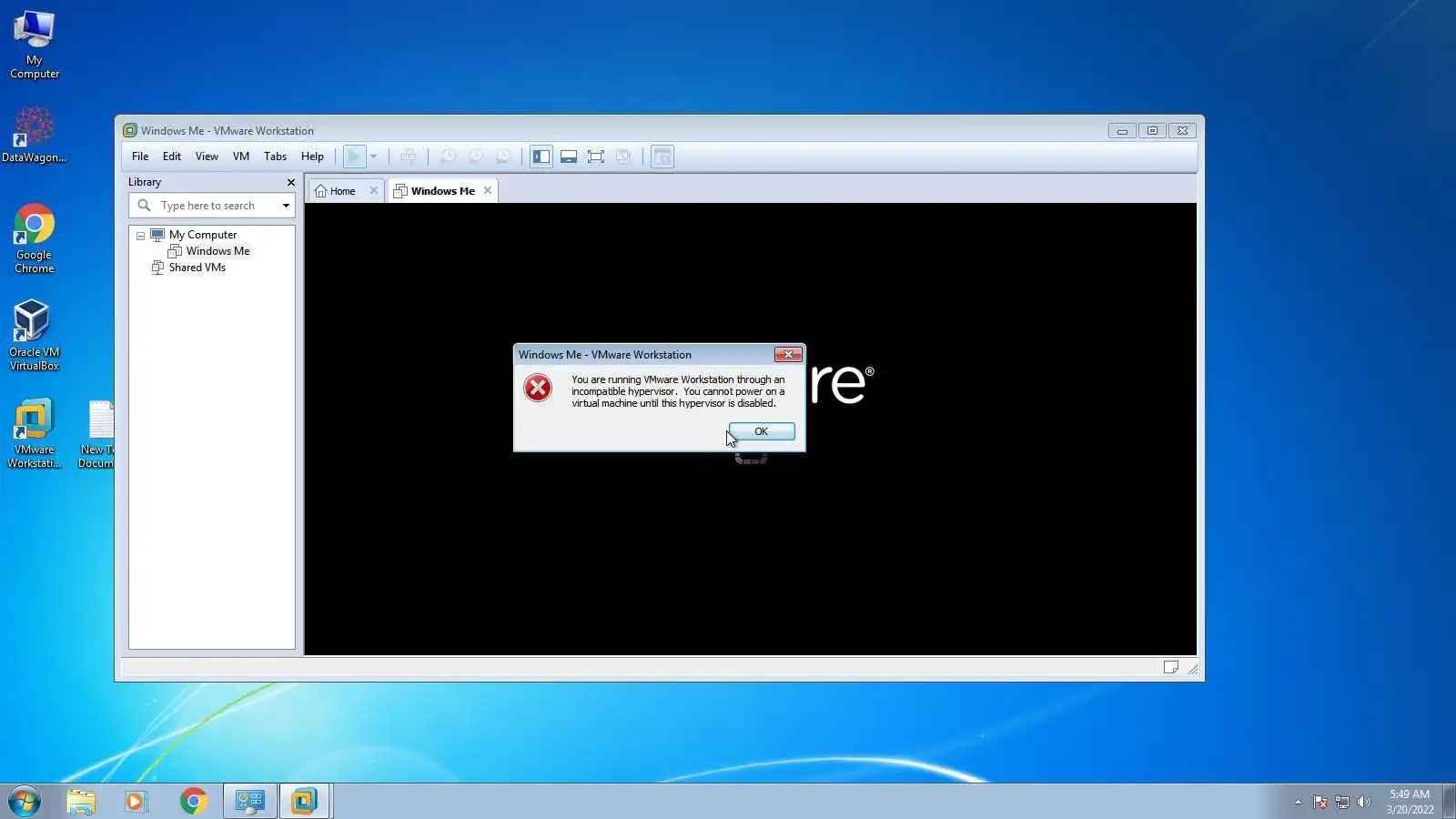The image size is (1456, 819).
Task: Open the Action Center flag icon
Action: 1320,802
